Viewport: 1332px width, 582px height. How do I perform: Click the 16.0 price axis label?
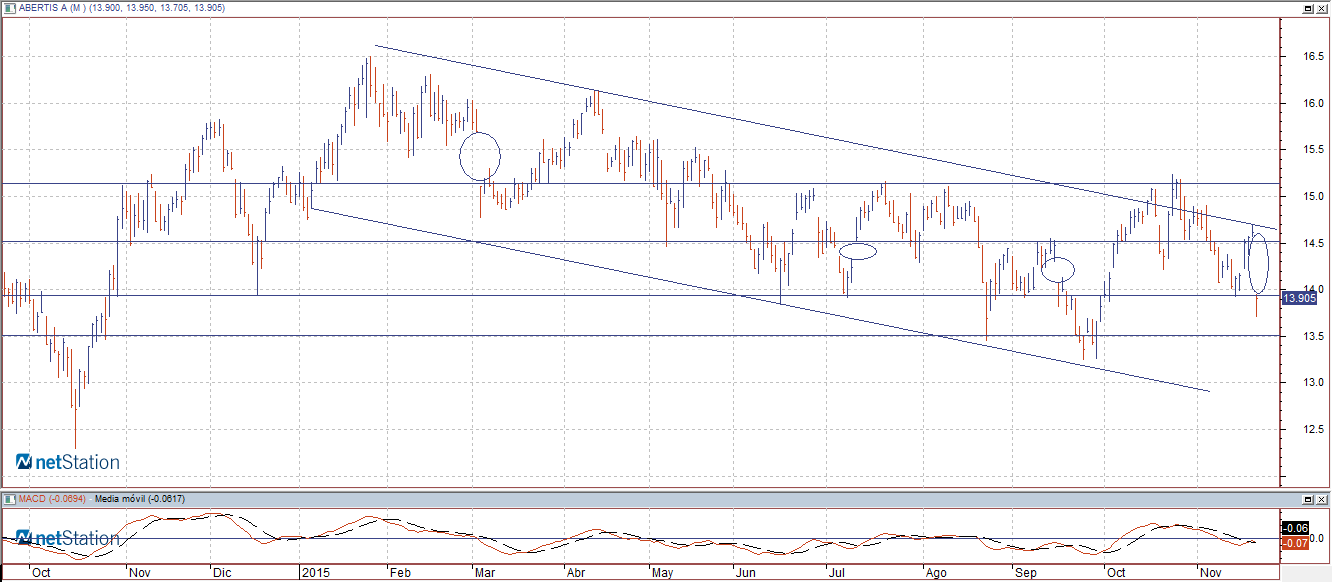1313,104
